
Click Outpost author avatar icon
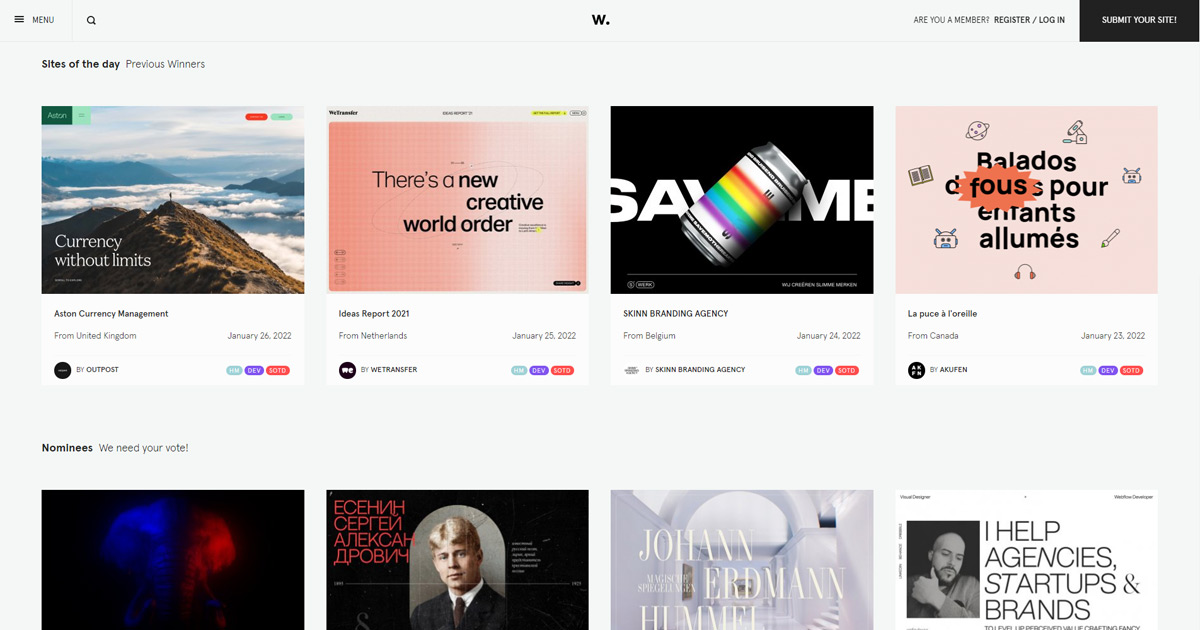pos(63,370)
